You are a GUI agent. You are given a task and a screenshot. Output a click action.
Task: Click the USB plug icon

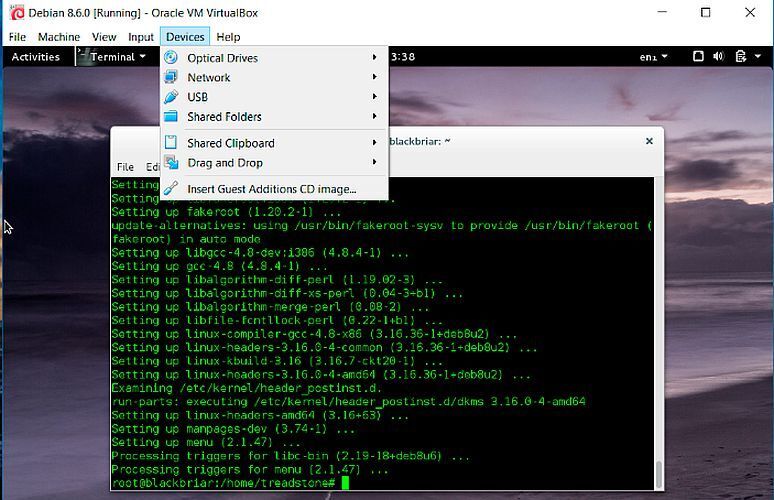click(170, 97)
